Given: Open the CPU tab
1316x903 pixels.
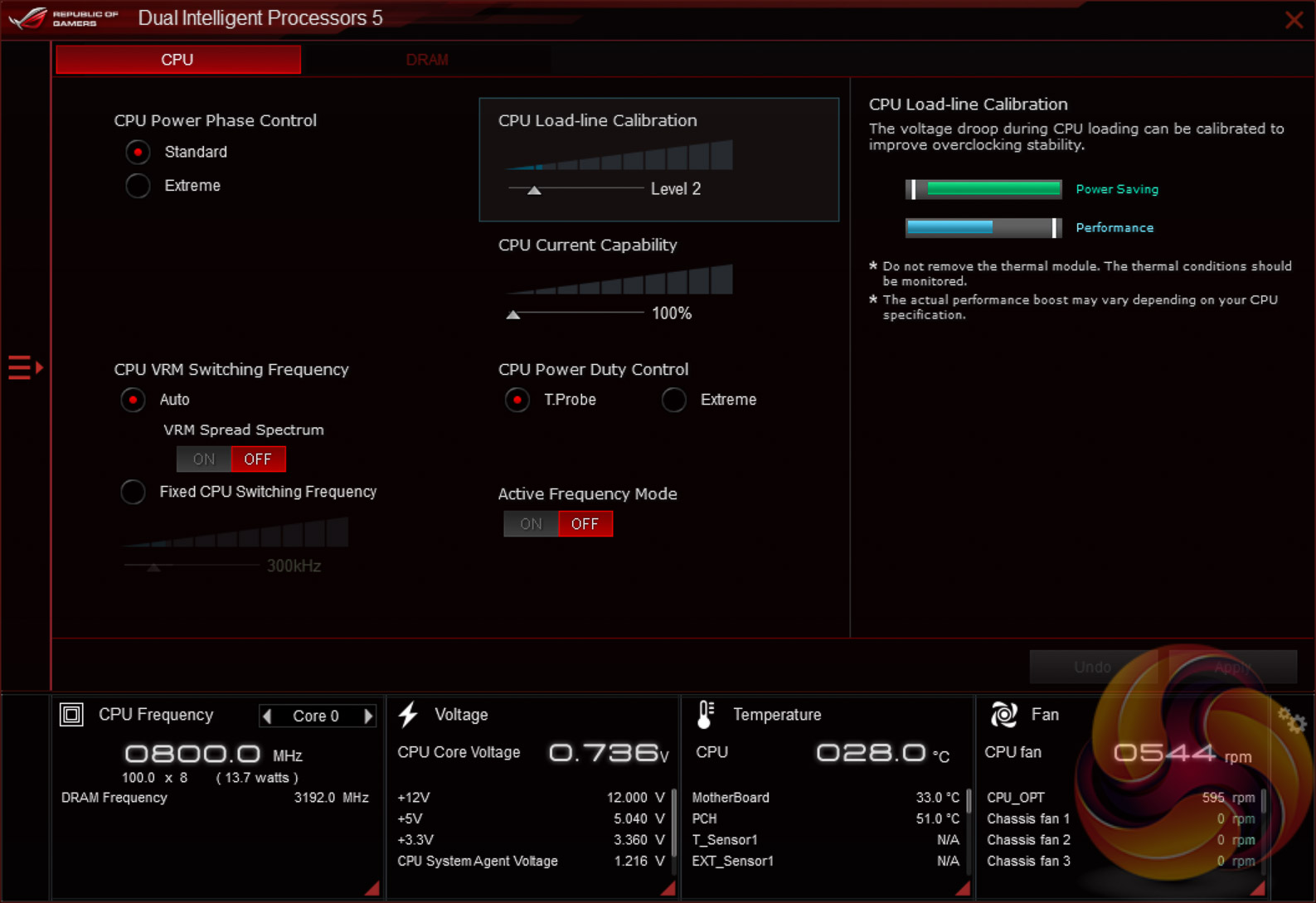Looking at the screenshot, I should (178, 60).
